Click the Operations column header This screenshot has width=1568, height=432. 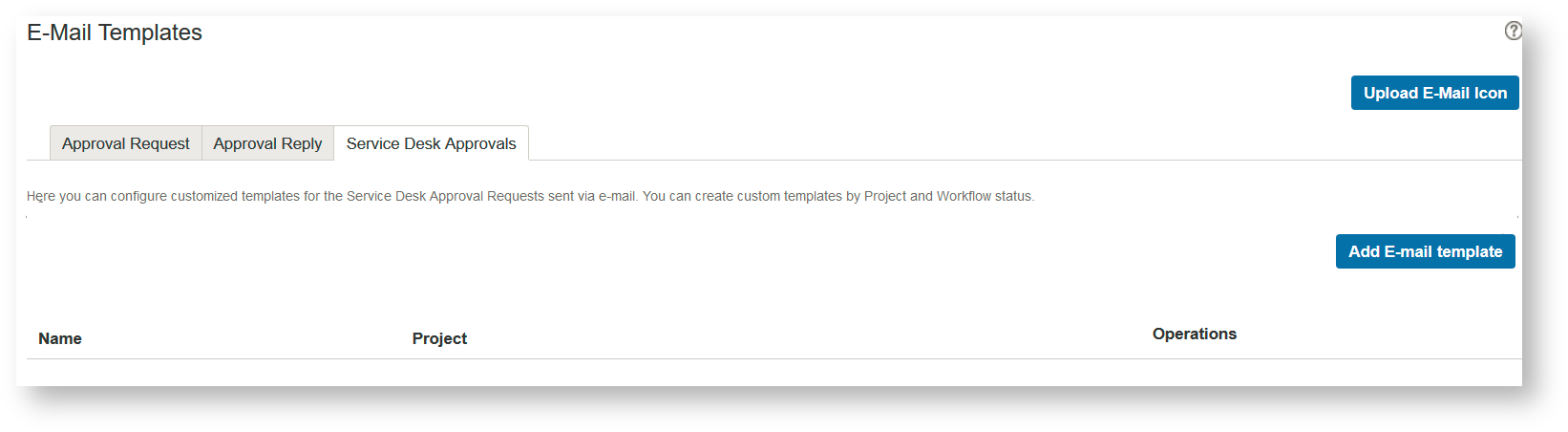[x=1194, y=334]
